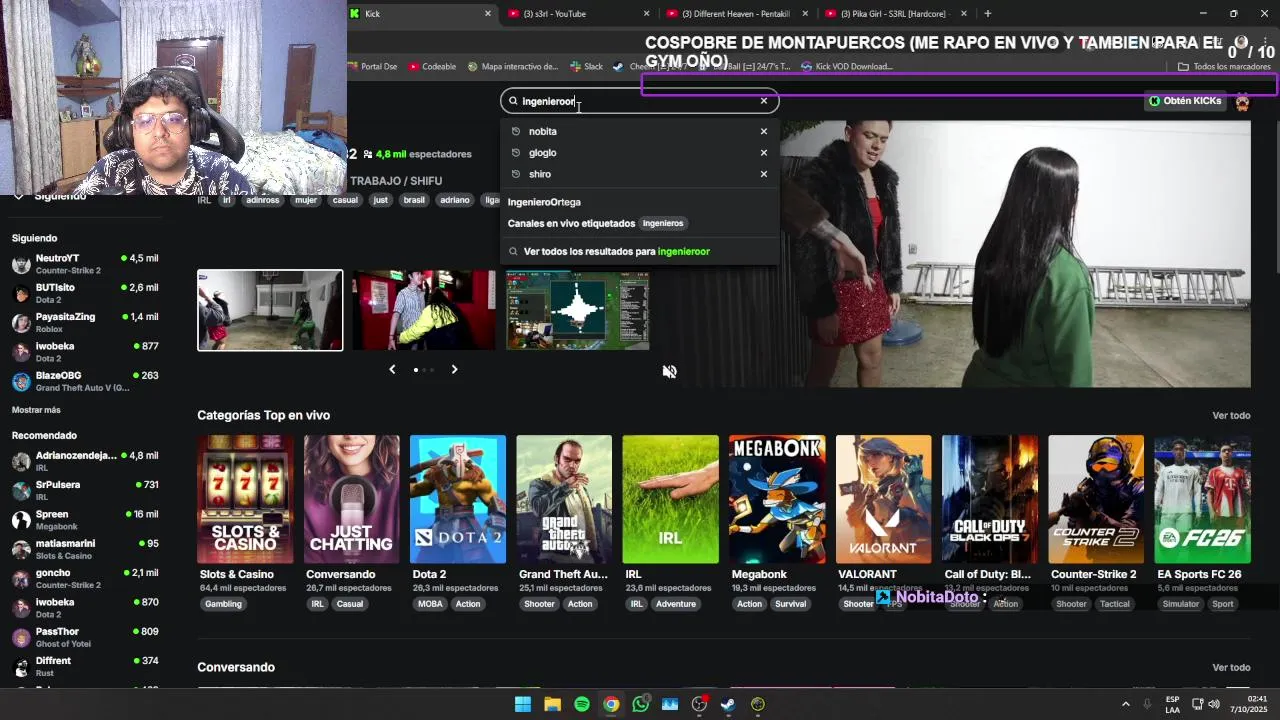Remove 'nobita' from search history

764,131
